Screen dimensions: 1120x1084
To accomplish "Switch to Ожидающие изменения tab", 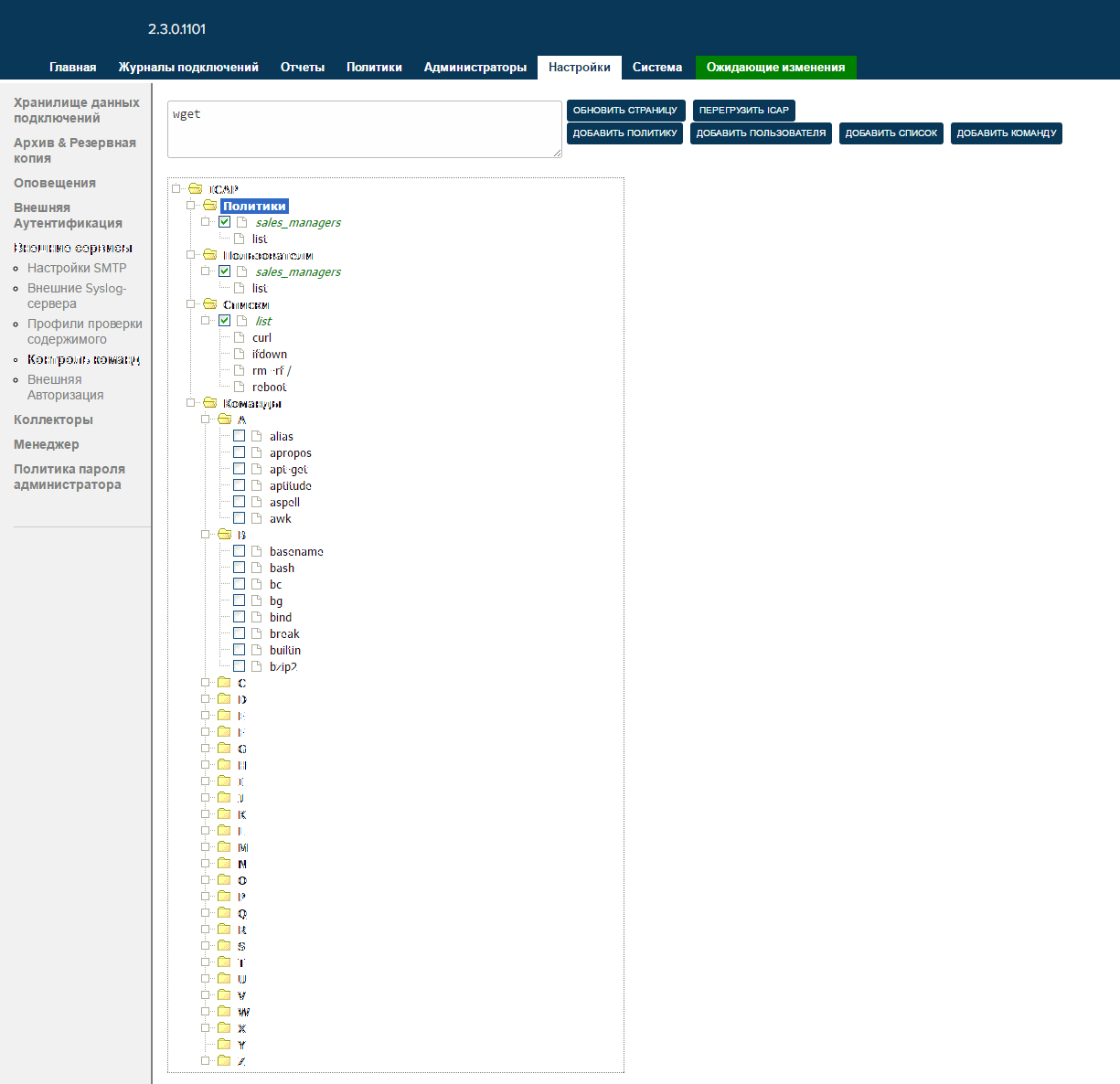I will [x=775, y=68].
